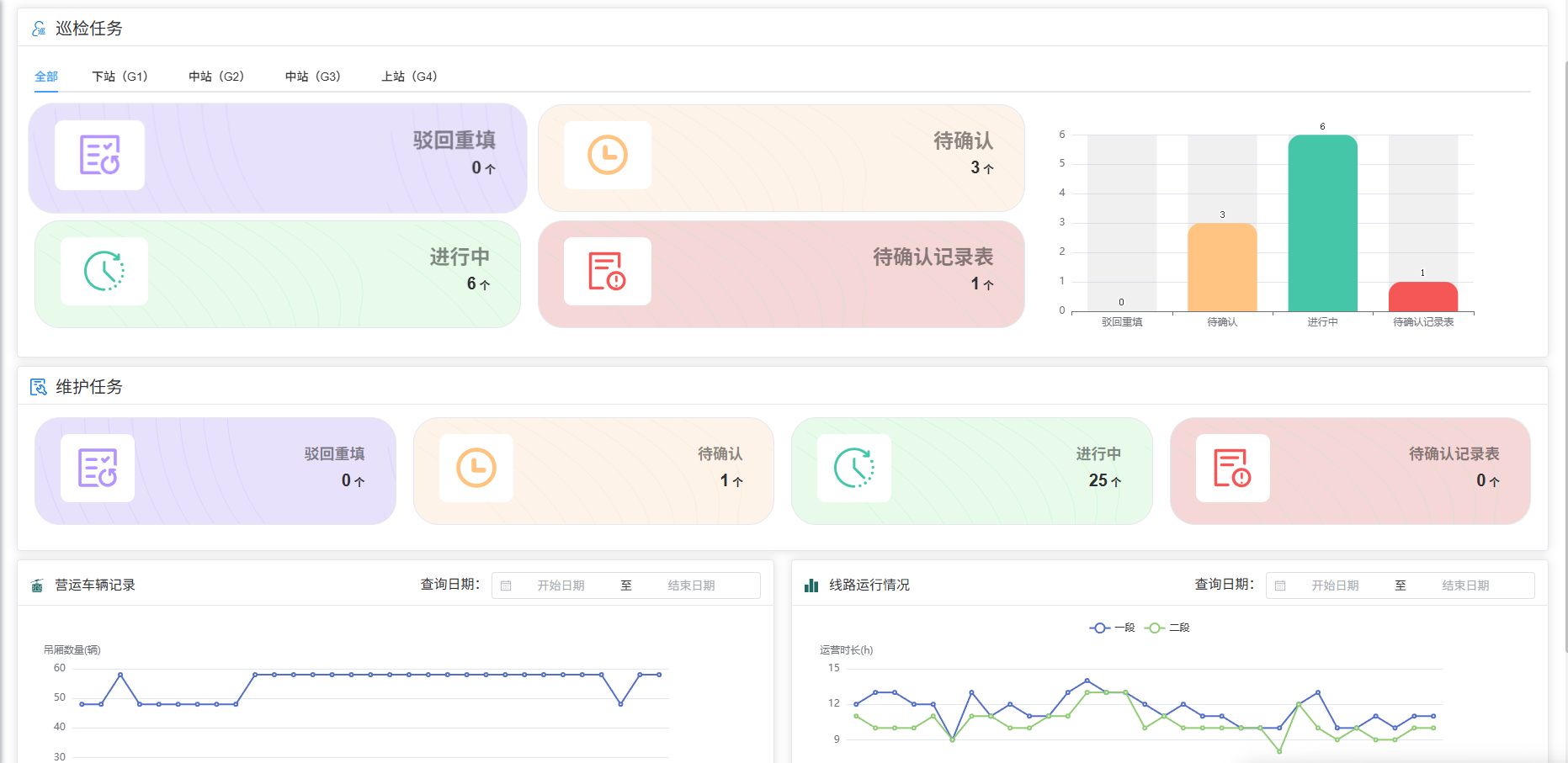
Task: Open the 结束日期 picker for 营运车辆记录
Action: click(691, 585)
